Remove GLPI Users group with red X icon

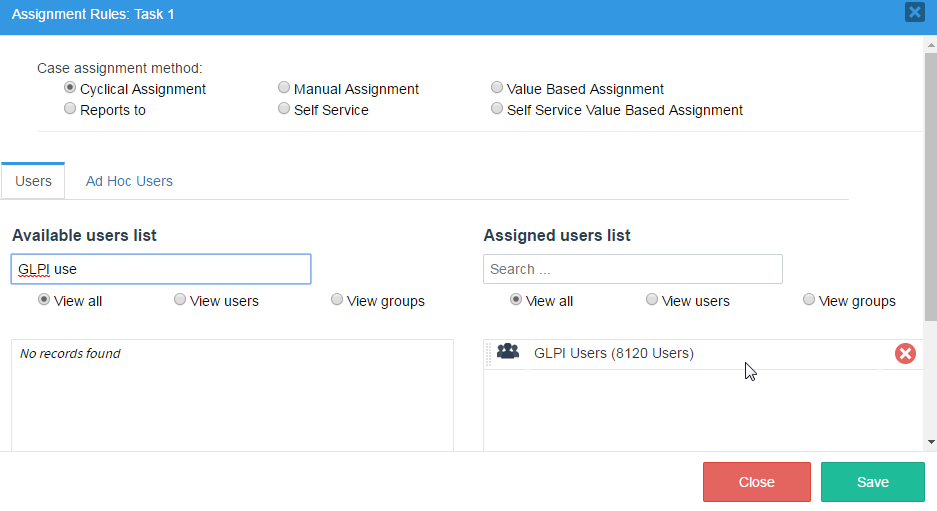pos(904,353)
